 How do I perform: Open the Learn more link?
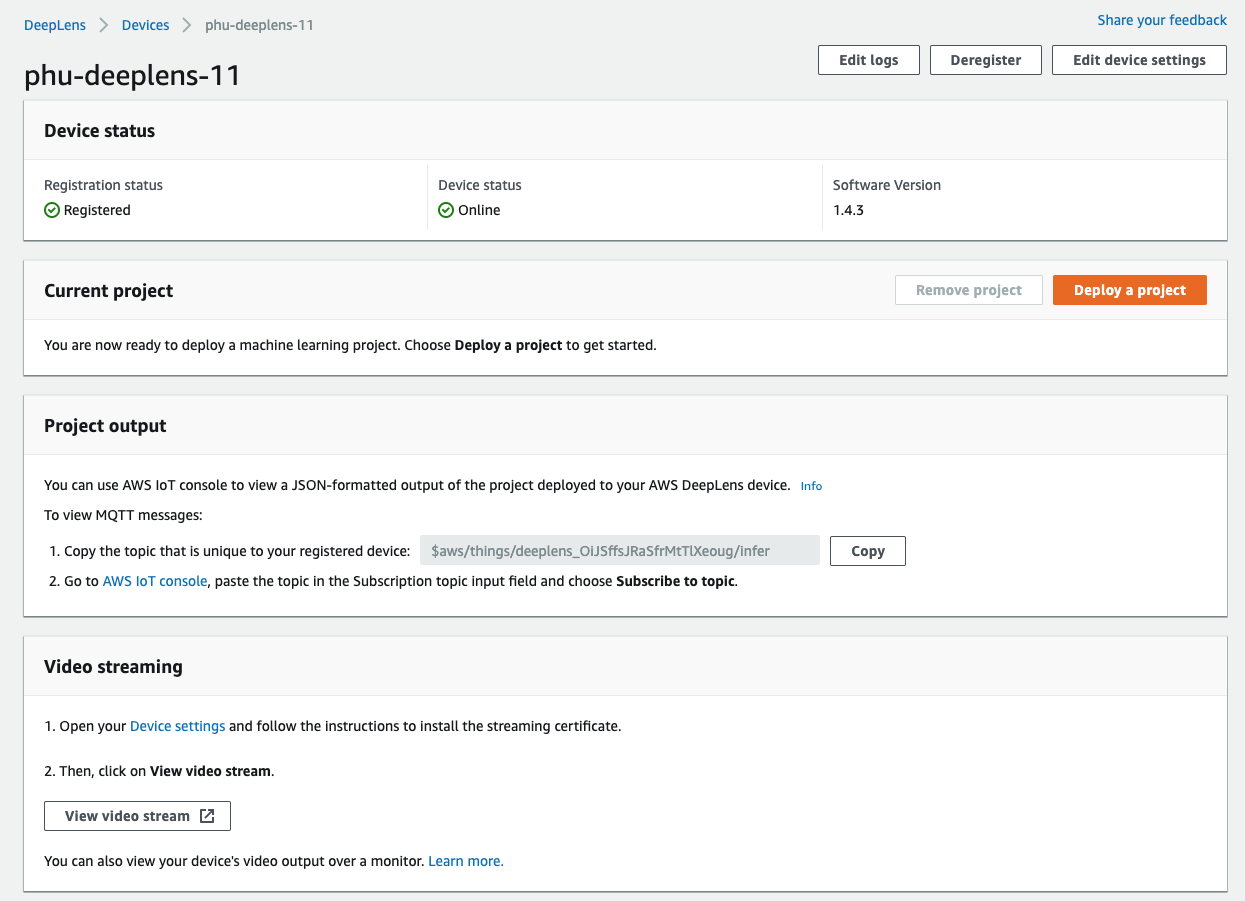466,861
